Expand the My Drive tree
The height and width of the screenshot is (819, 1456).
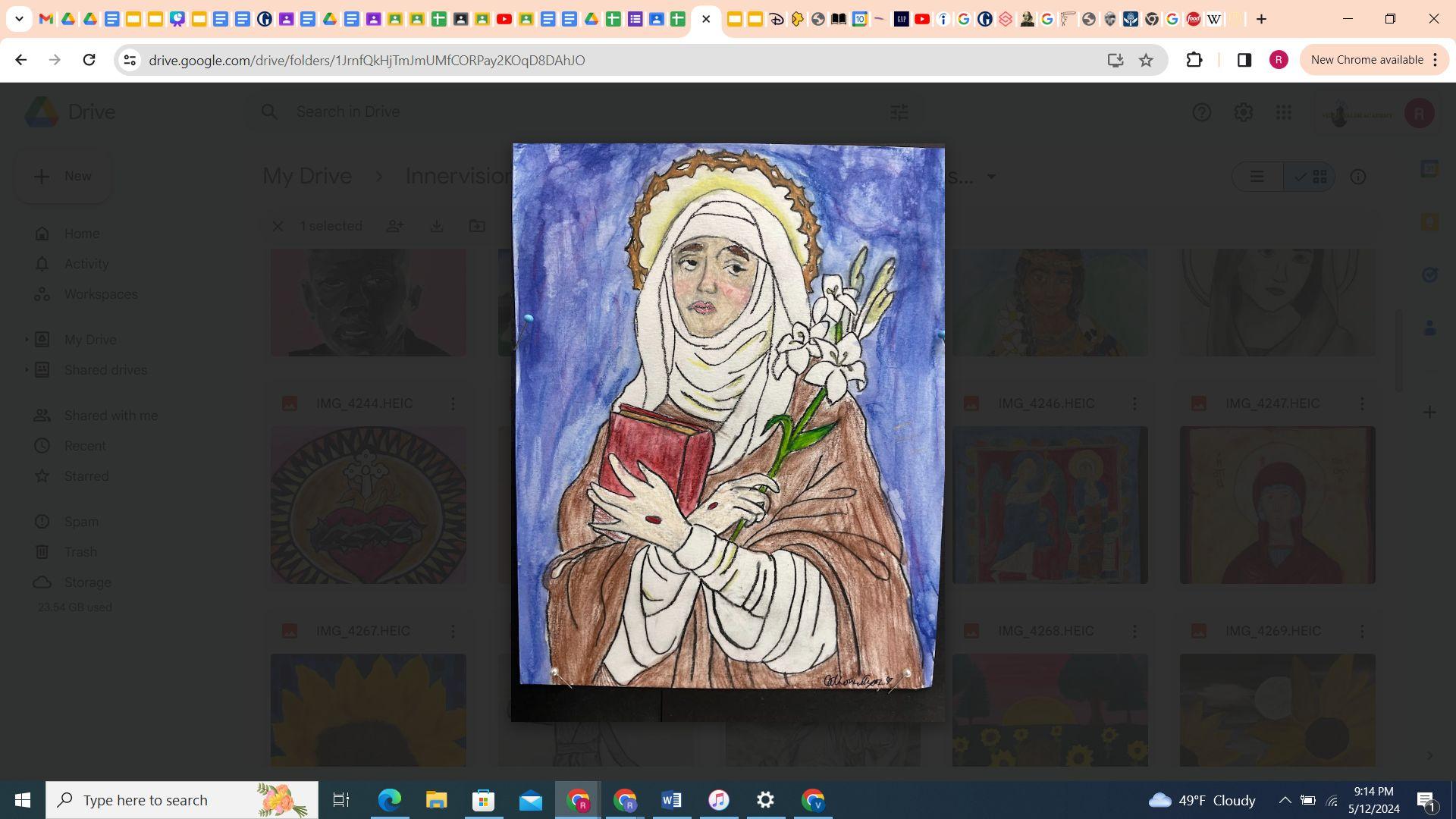27,340
